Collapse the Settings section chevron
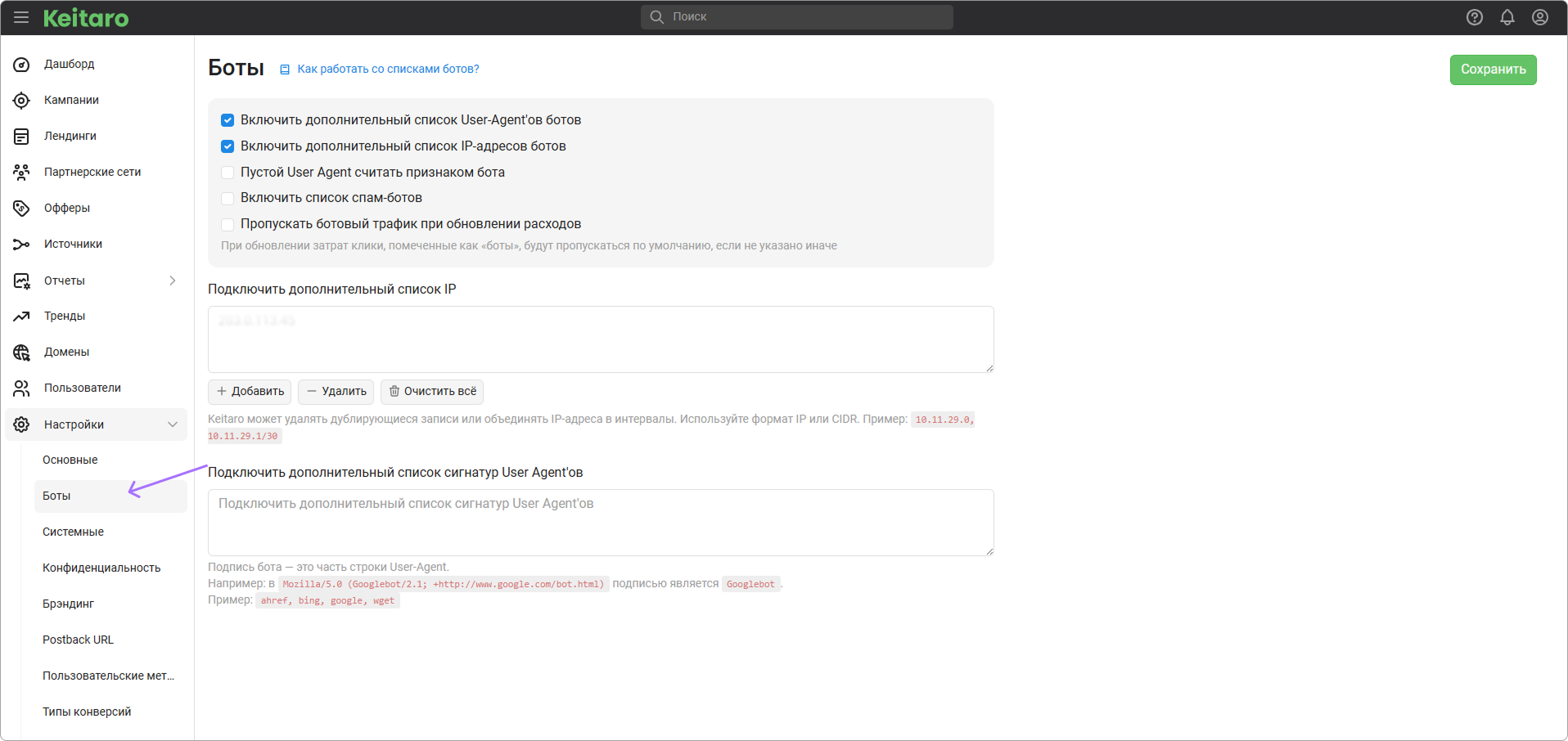1568x741 pixels. pyautogui.click(x=173, y=424)
